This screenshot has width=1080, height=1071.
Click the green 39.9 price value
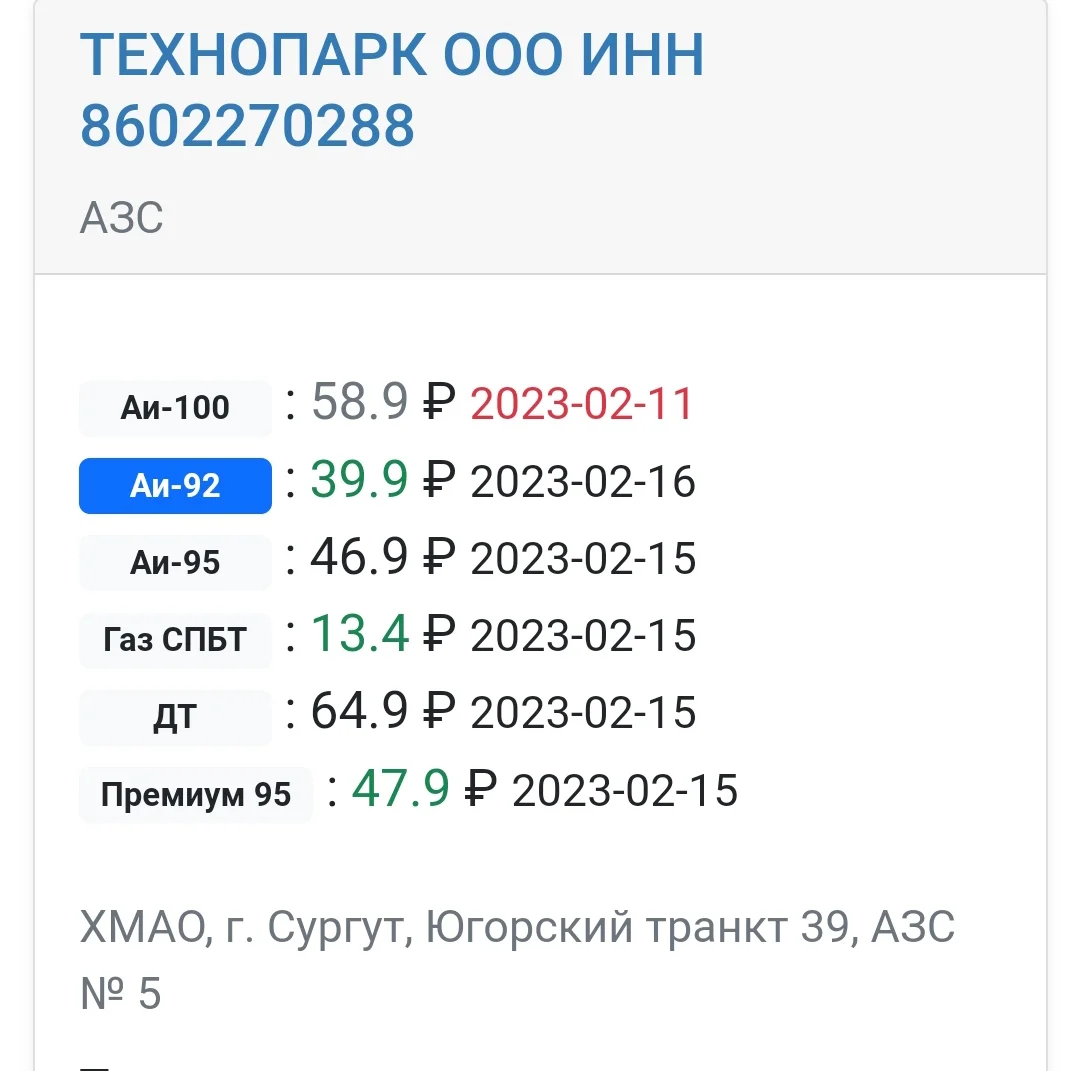(360, 480)
